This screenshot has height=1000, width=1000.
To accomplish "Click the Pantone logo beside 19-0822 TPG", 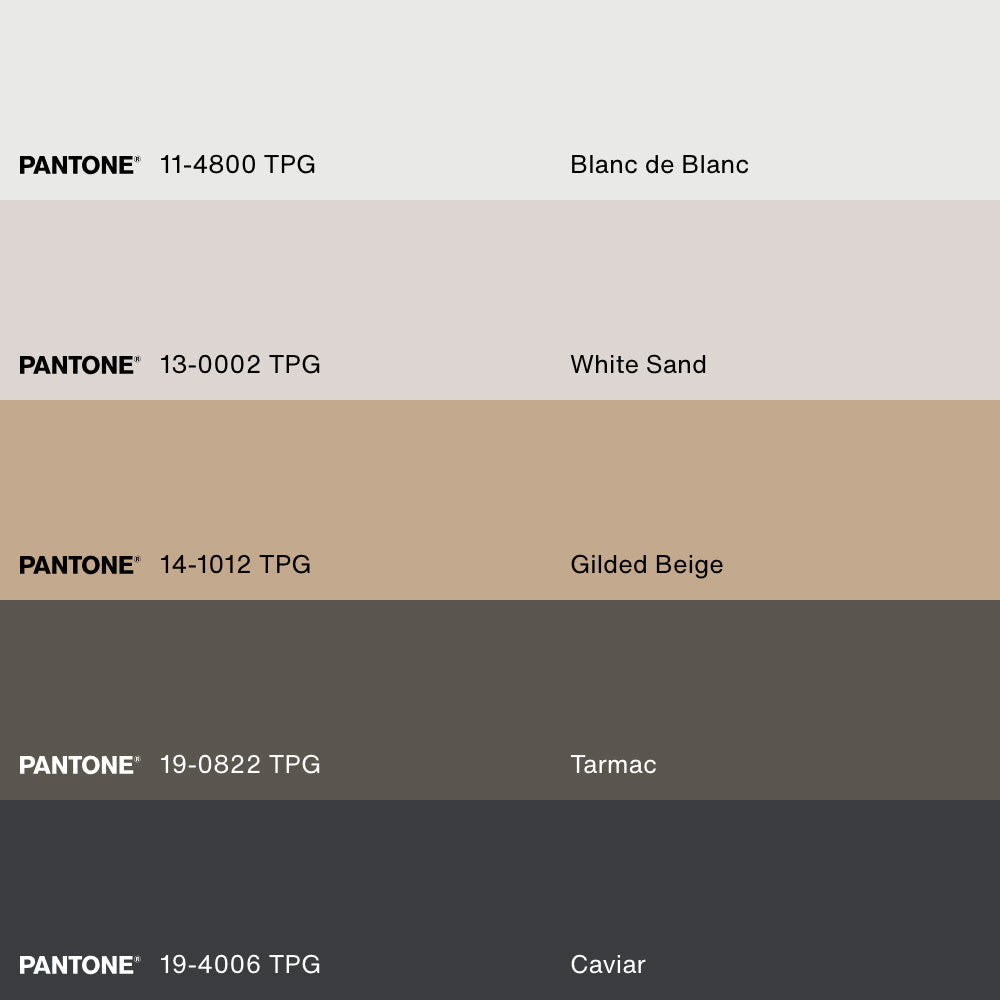I will click(79, 765).
